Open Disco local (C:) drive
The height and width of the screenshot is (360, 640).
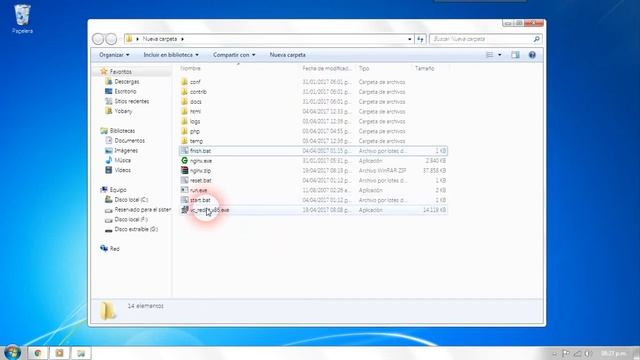click(x=131, y=200)
